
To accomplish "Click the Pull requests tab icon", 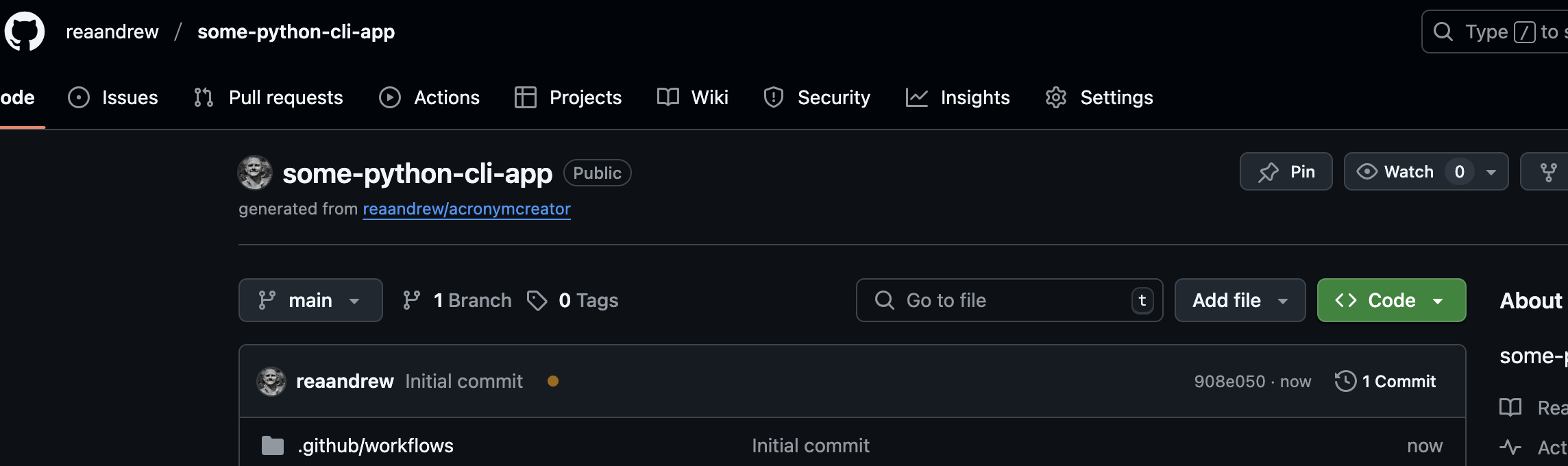I will [x=204, y=97].
